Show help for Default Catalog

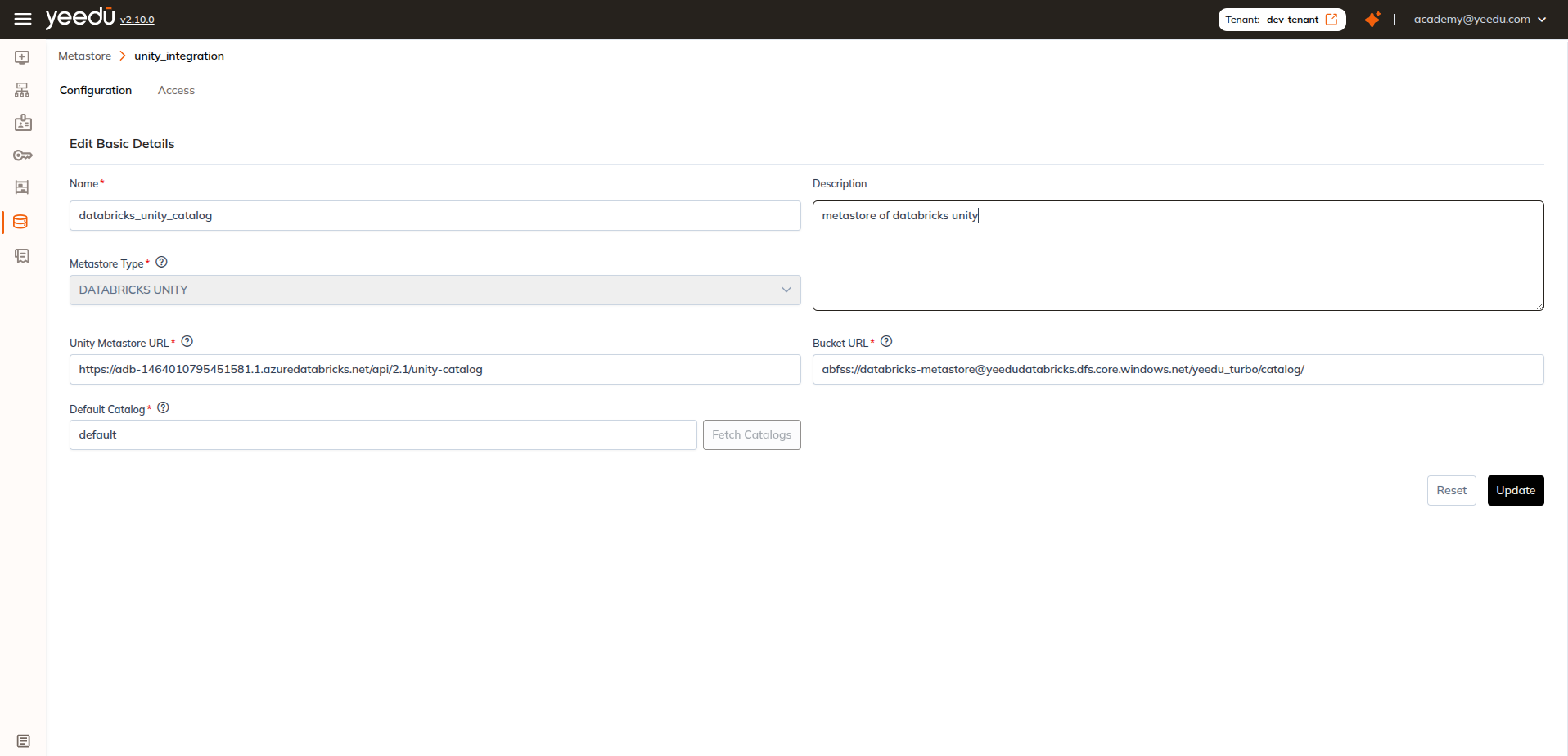164,408
